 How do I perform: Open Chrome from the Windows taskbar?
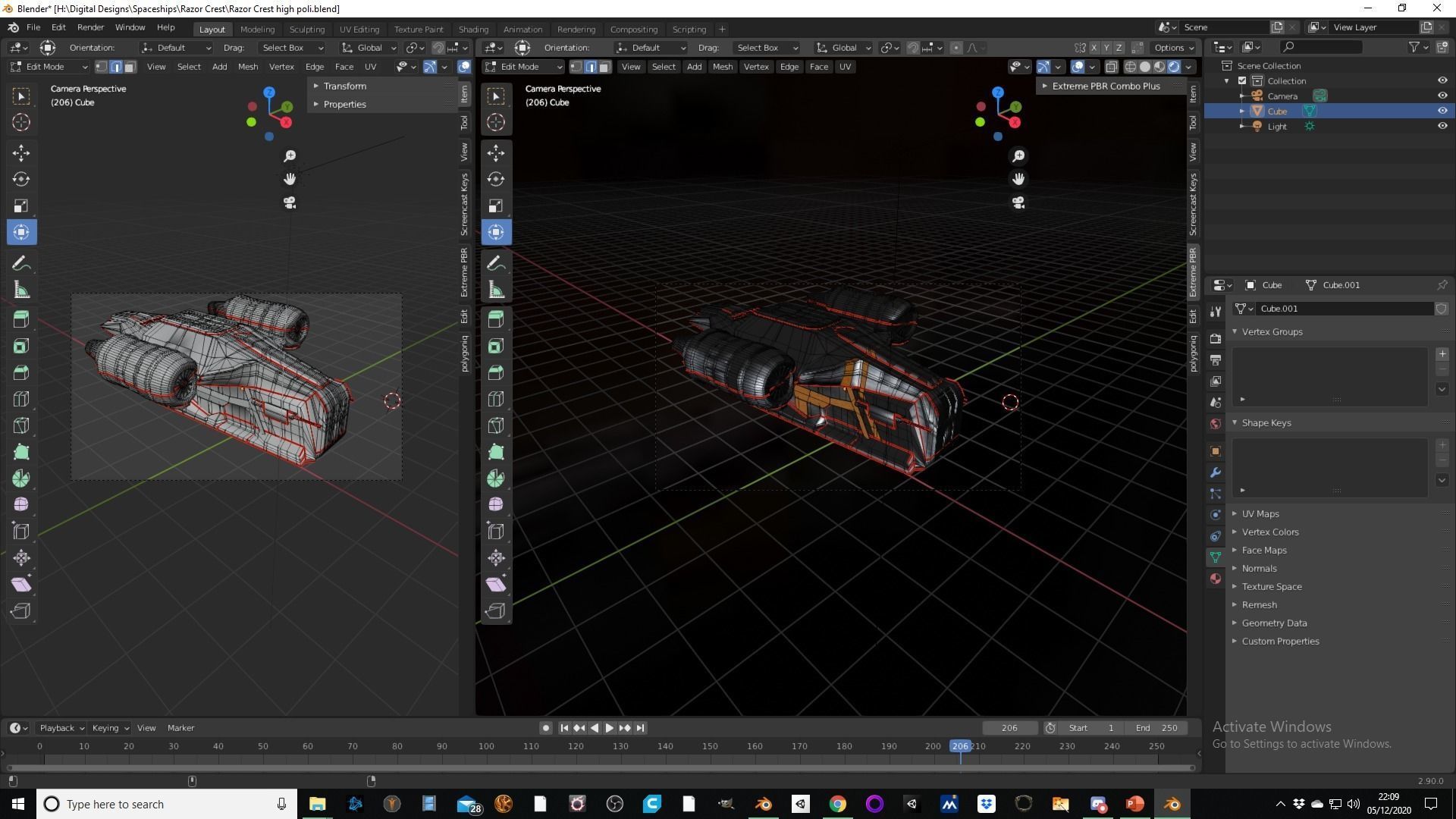(x=837, y=804)
